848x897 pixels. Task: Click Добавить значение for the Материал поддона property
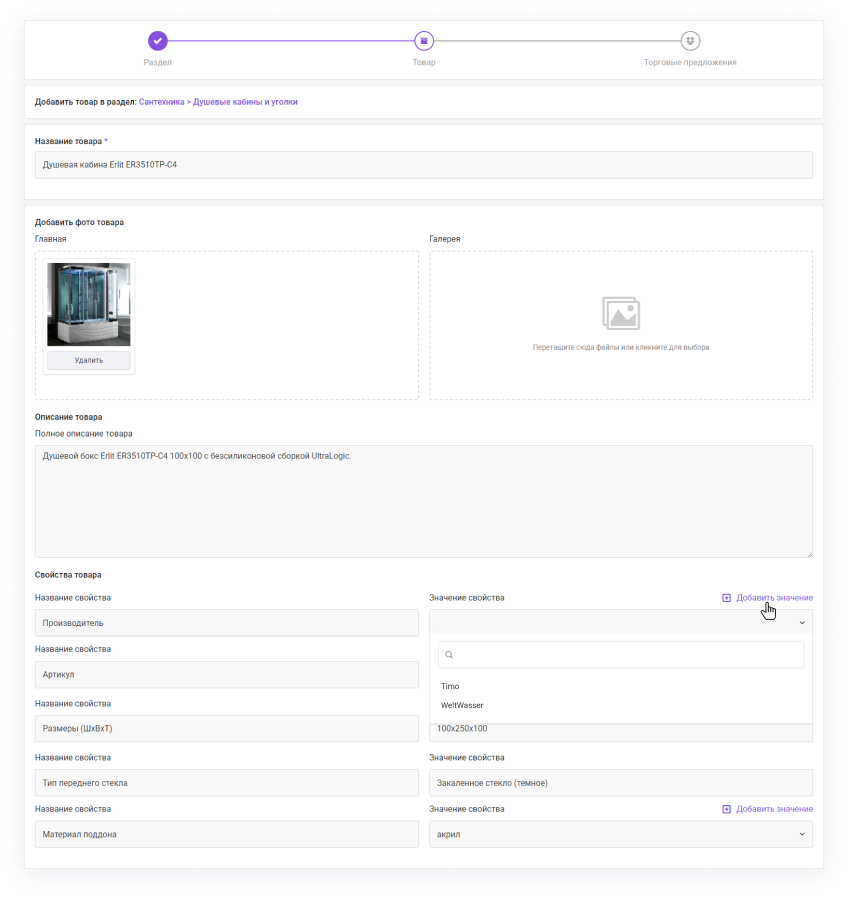pos(774,809)
